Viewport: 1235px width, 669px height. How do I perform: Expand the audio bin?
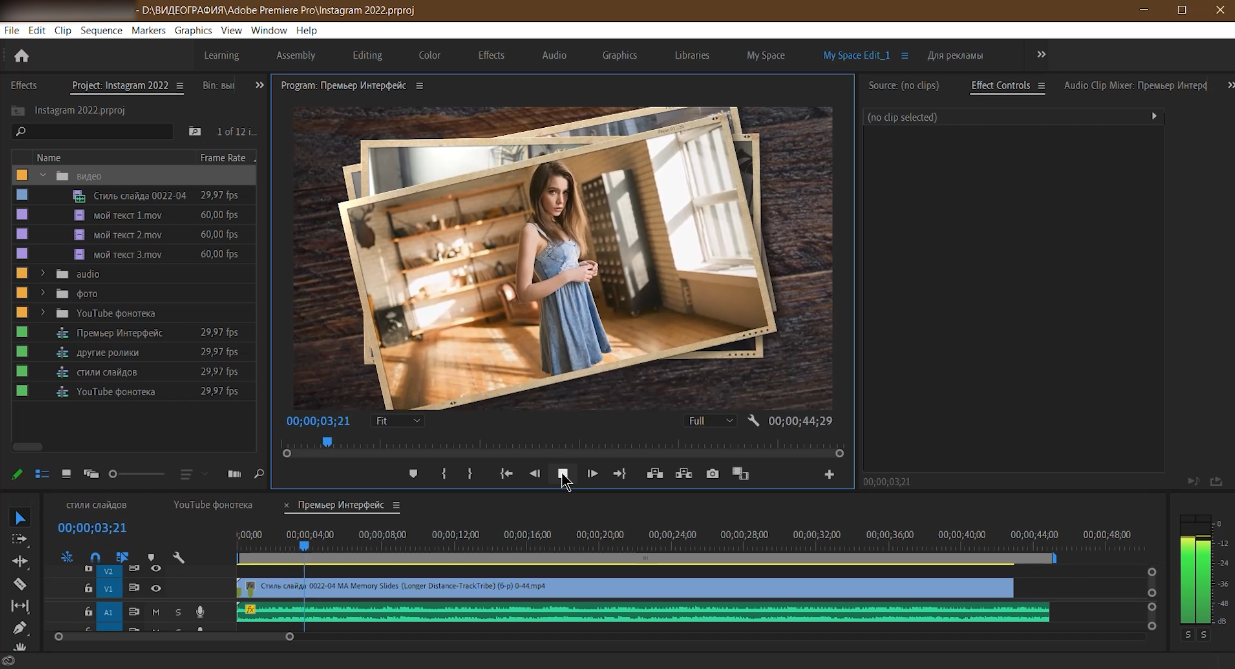pyautogui.click(x=43, y=274)
